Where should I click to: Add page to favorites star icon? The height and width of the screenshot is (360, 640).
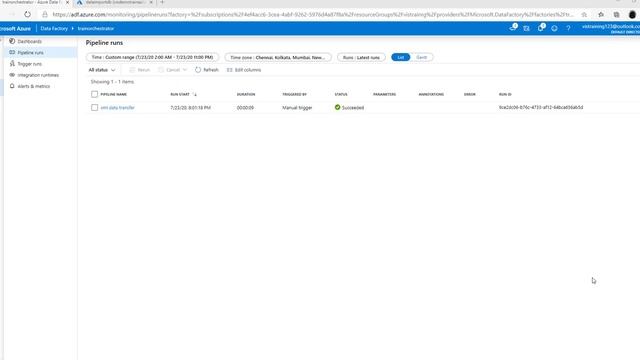click(x=584, y=14)
